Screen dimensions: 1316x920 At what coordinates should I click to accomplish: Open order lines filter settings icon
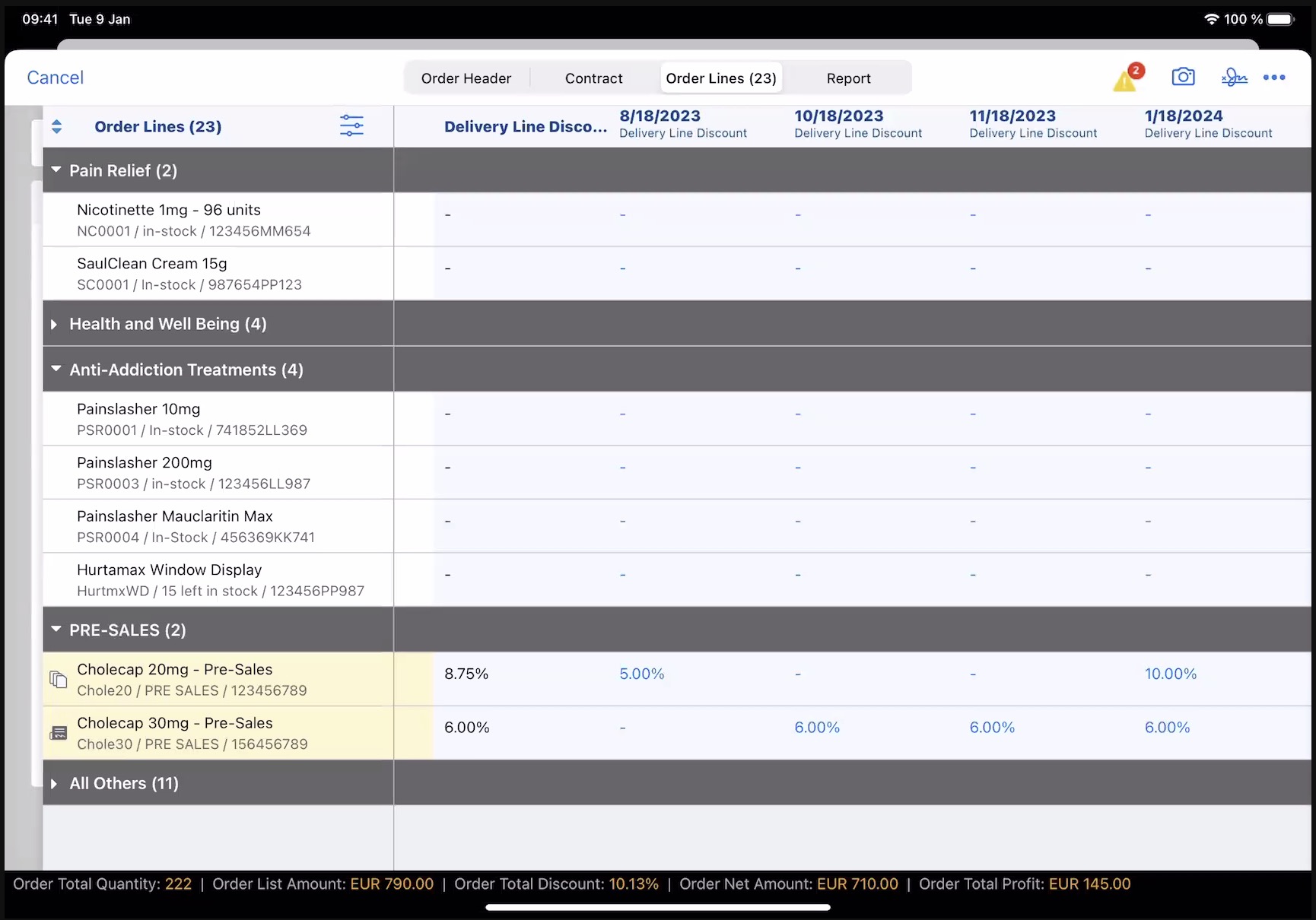click(x=351, y=126)
